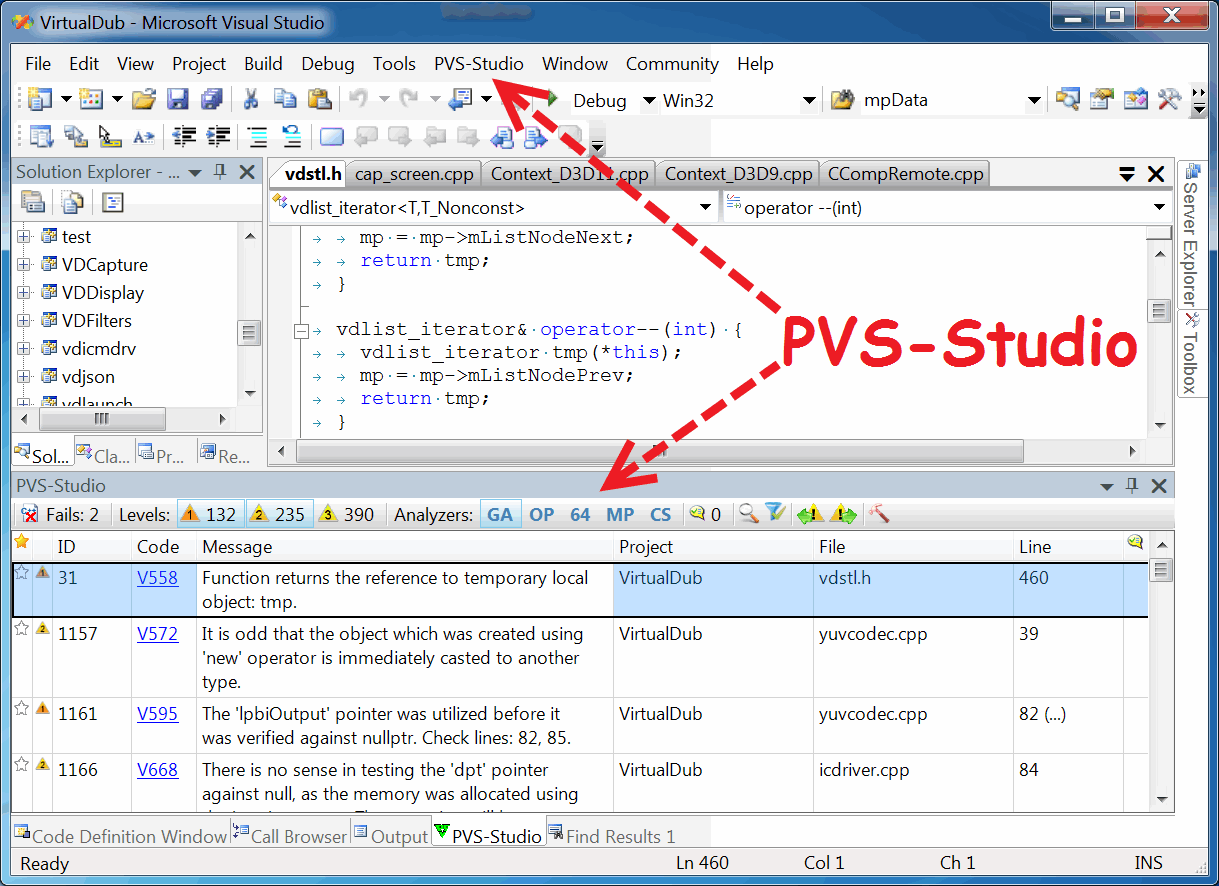Uncomment the selected lines icon
The height and width of the screenshot is (886, 1219).
tap(291, 137)
